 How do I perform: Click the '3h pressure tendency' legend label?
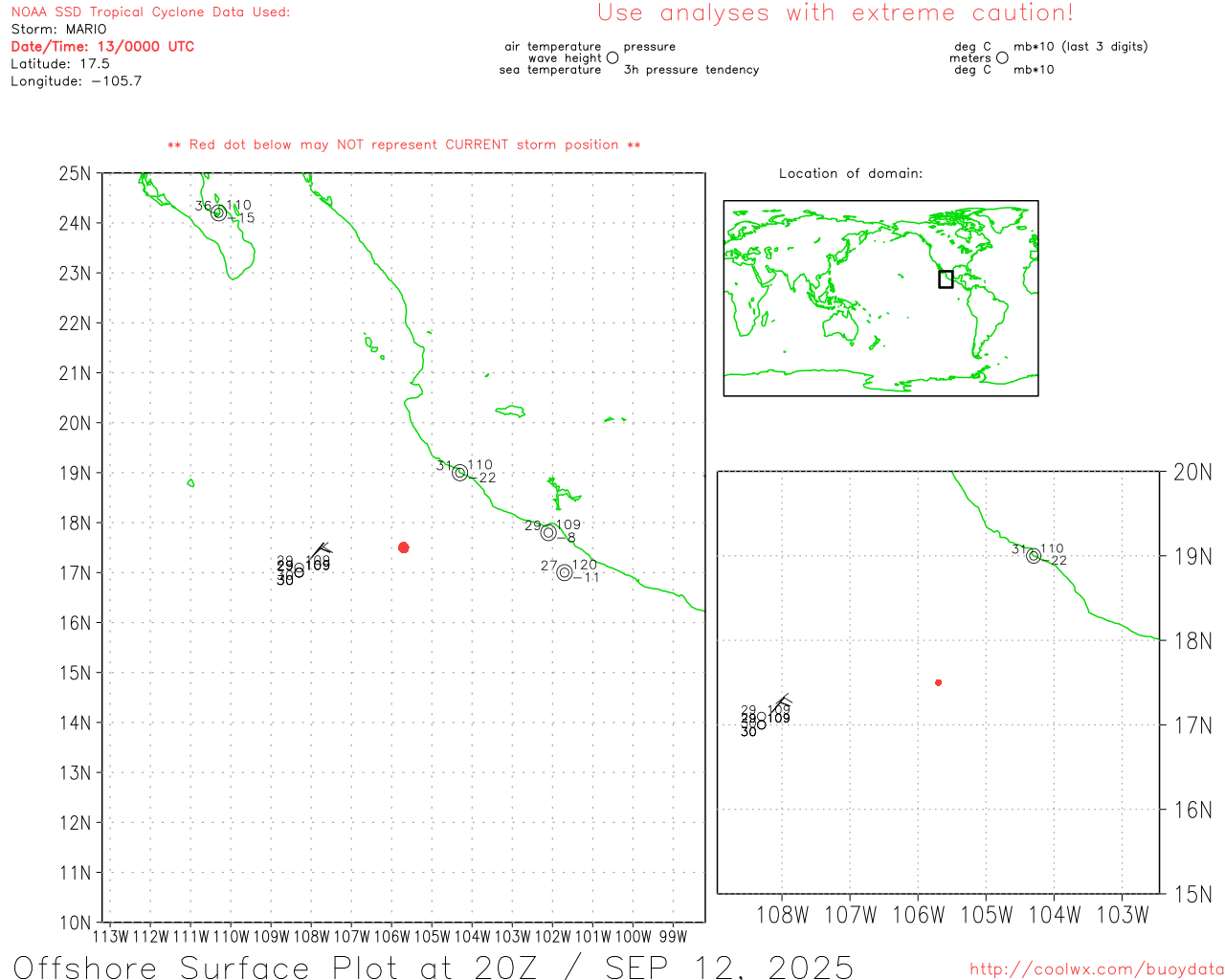pyautogui.click(x=691, y=70)
